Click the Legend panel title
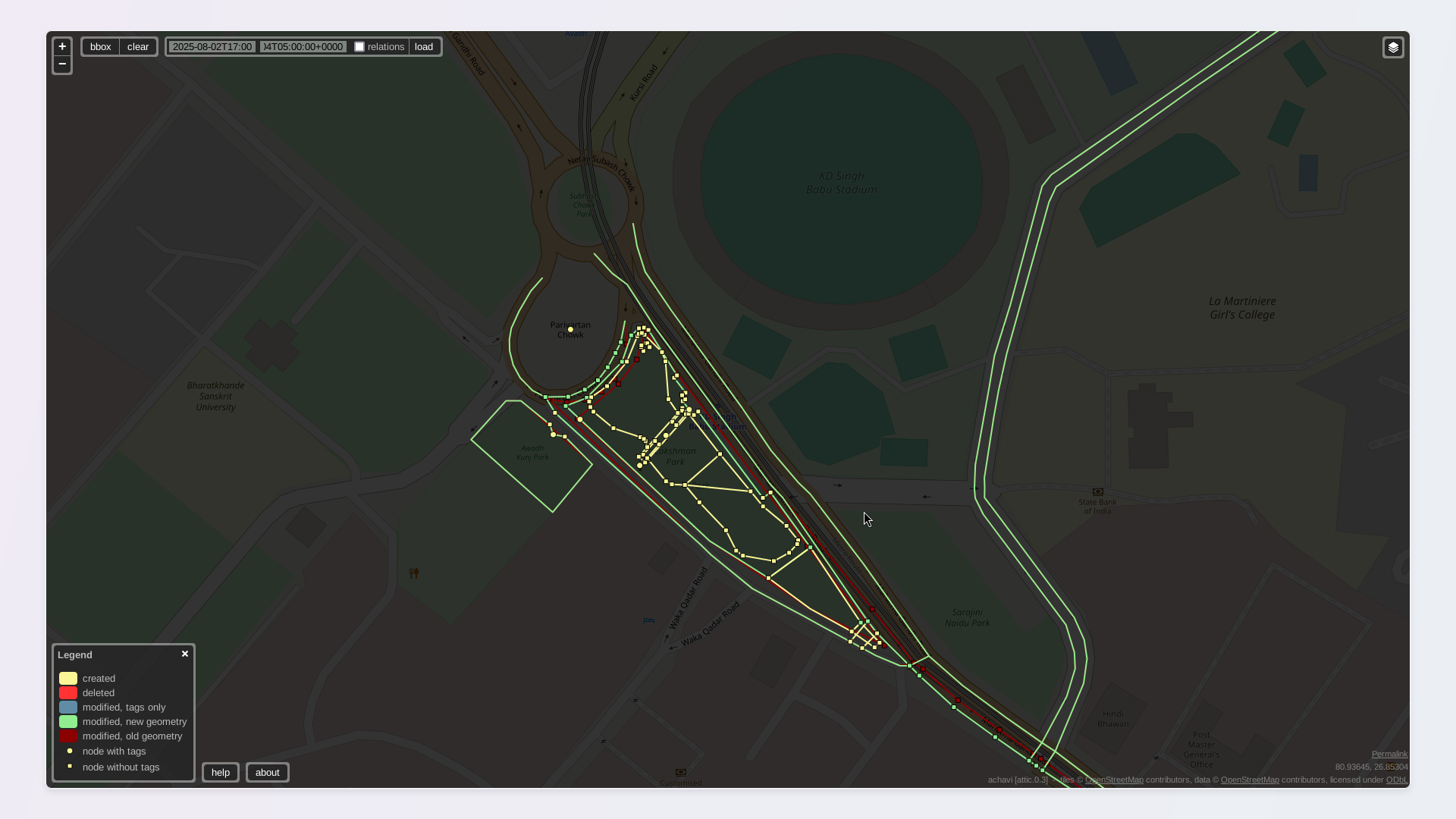The width and height of the screenshot is (1456, 819). coord(75,655)
